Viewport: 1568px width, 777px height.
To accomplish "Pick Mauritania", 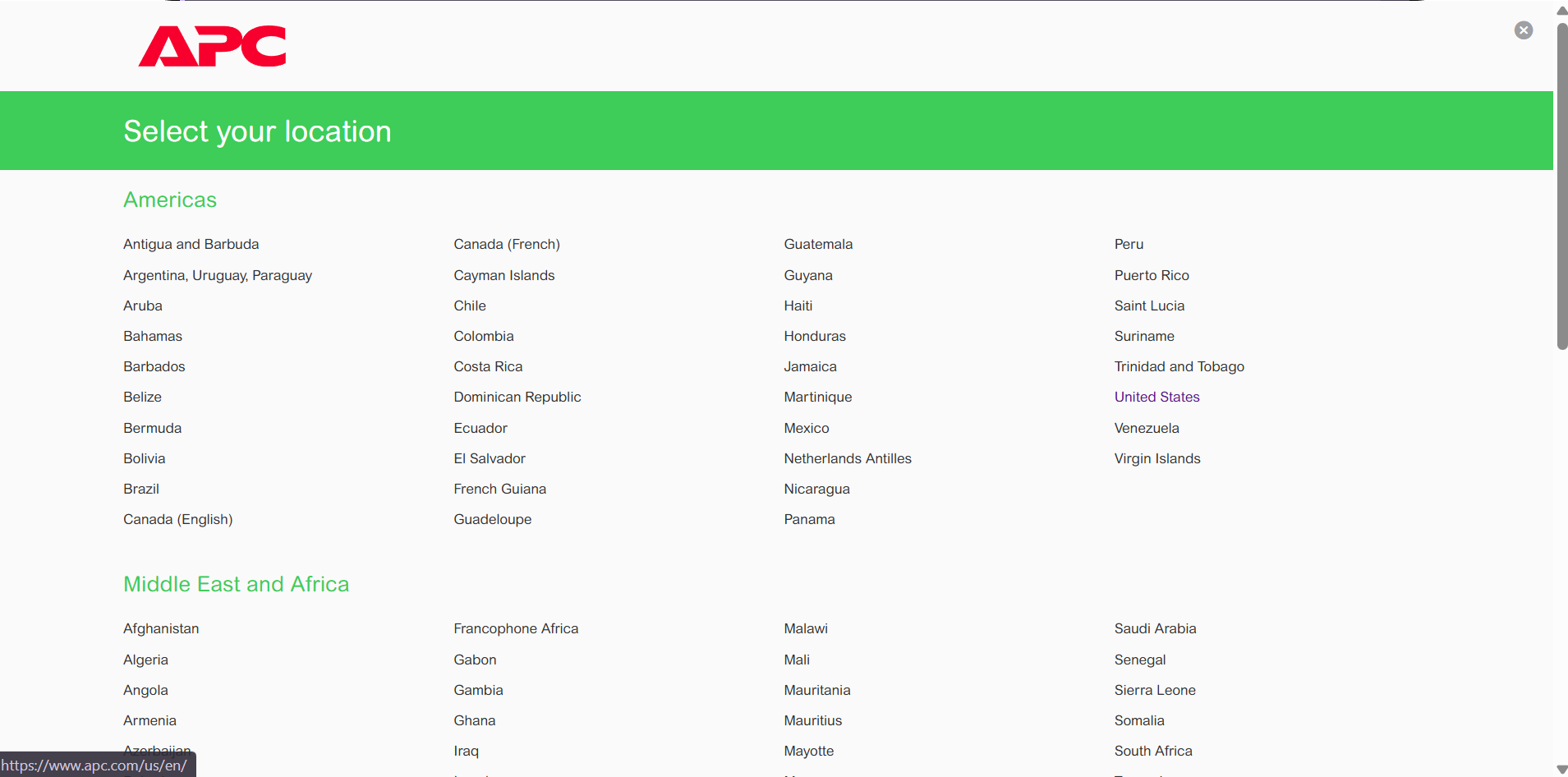I will 817,690.
